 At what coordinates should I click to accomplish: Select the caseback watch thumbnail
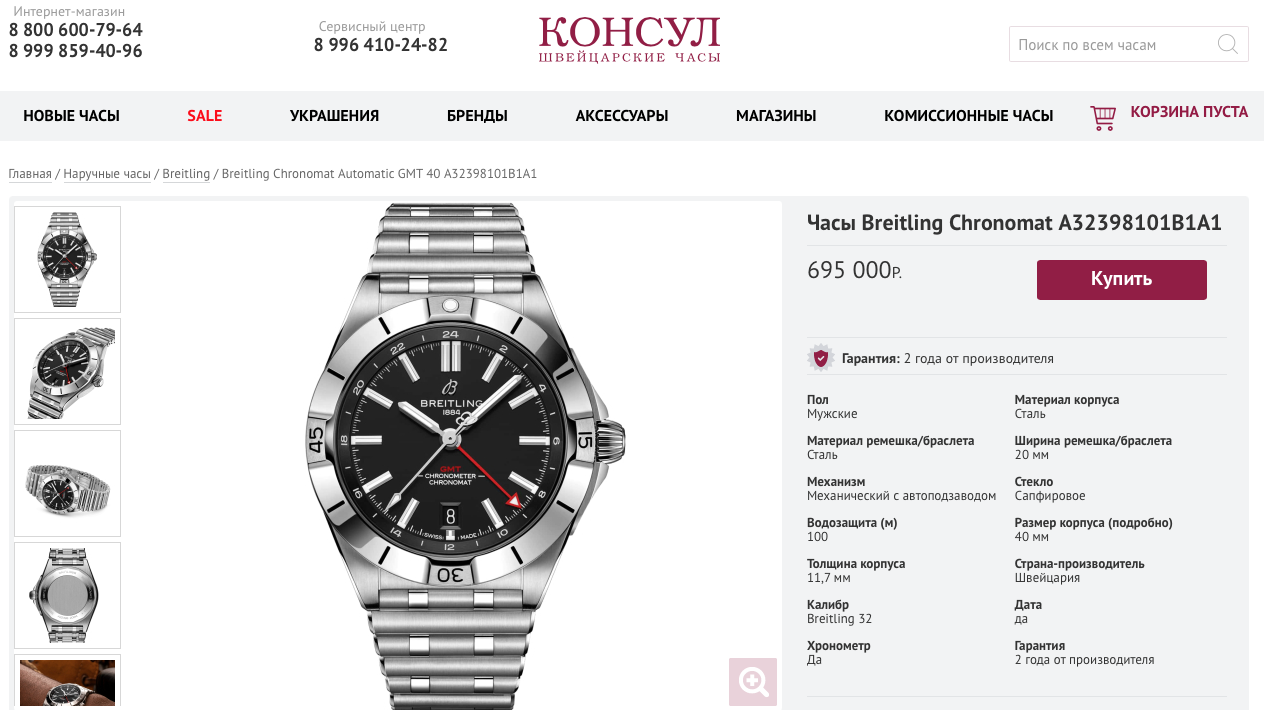(x=67, y=595)
